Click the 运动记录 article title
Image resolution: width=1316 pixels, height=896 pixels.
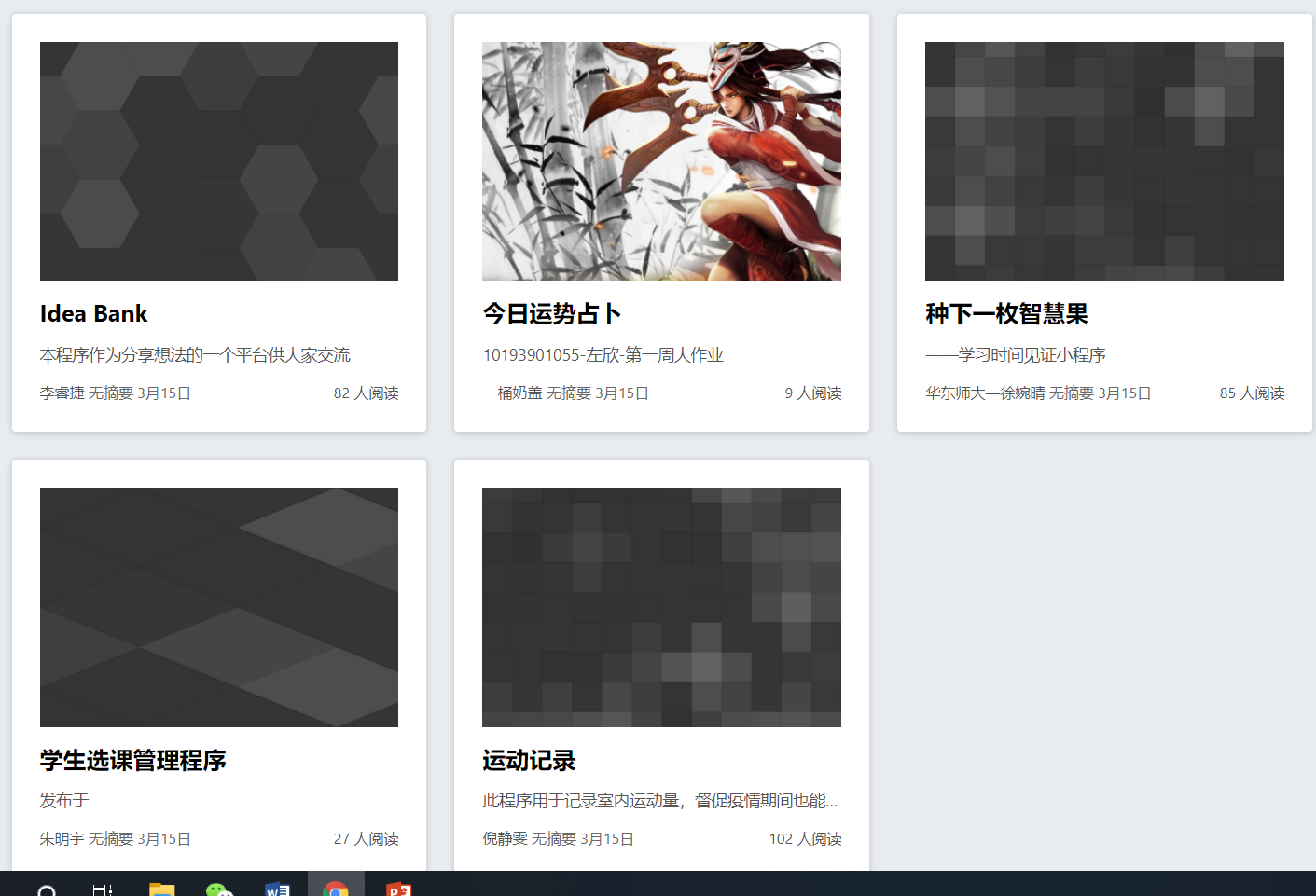[529, 761]
